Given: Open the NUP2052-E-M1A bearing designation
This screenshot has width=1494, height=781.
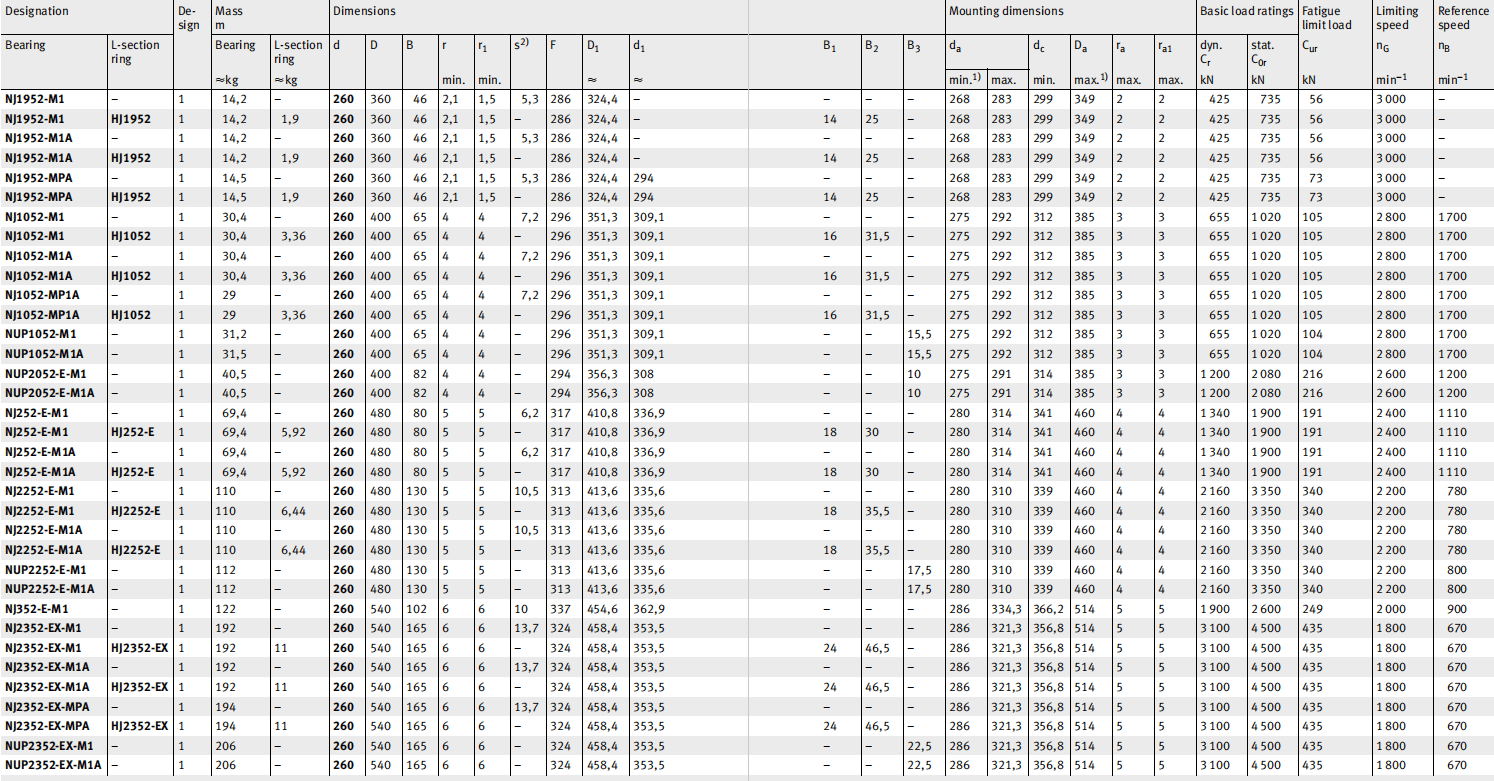Looking at the screenshot, I should (49, 393).
